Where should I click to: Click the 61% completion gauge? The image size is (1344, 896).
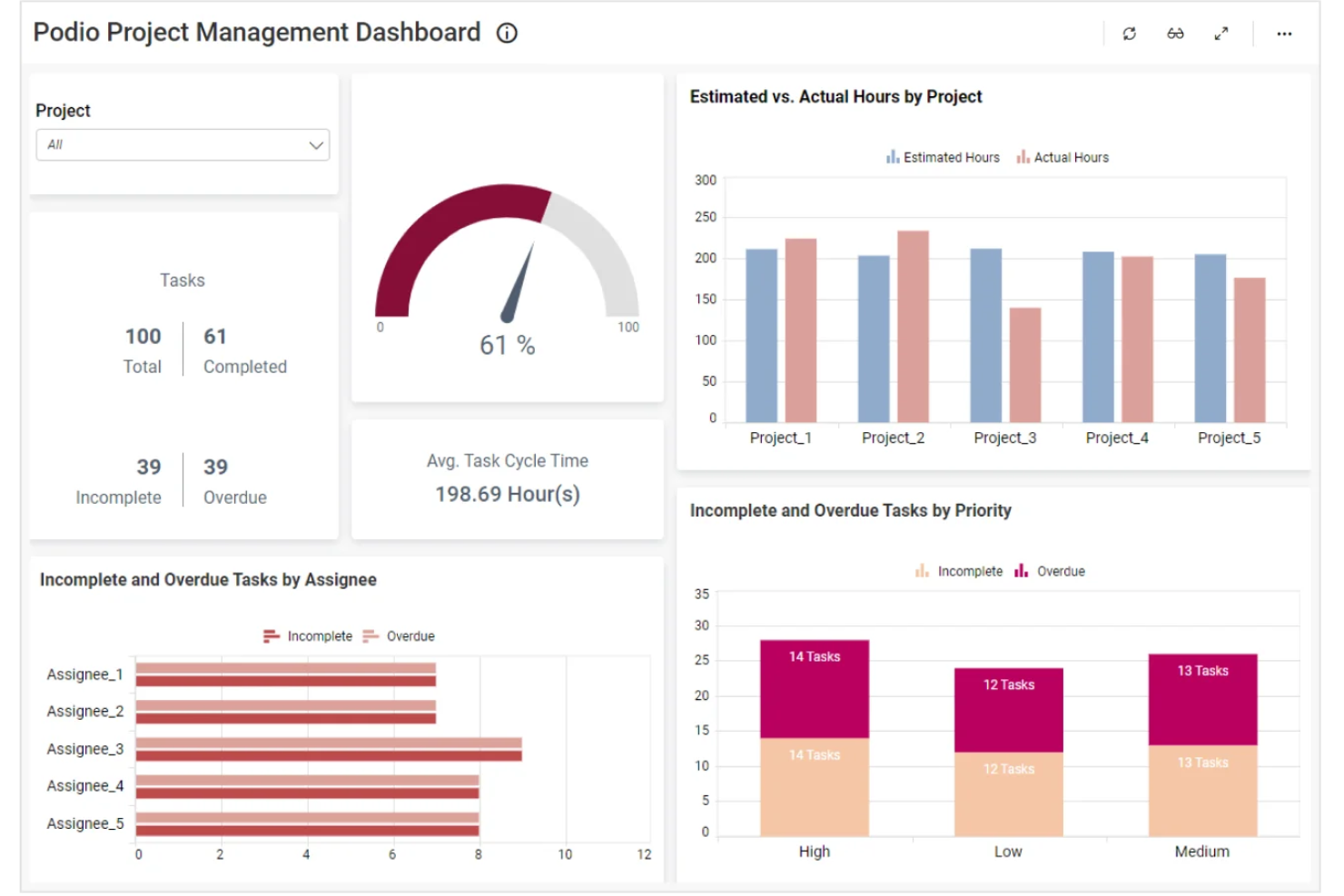click(506, 272)
